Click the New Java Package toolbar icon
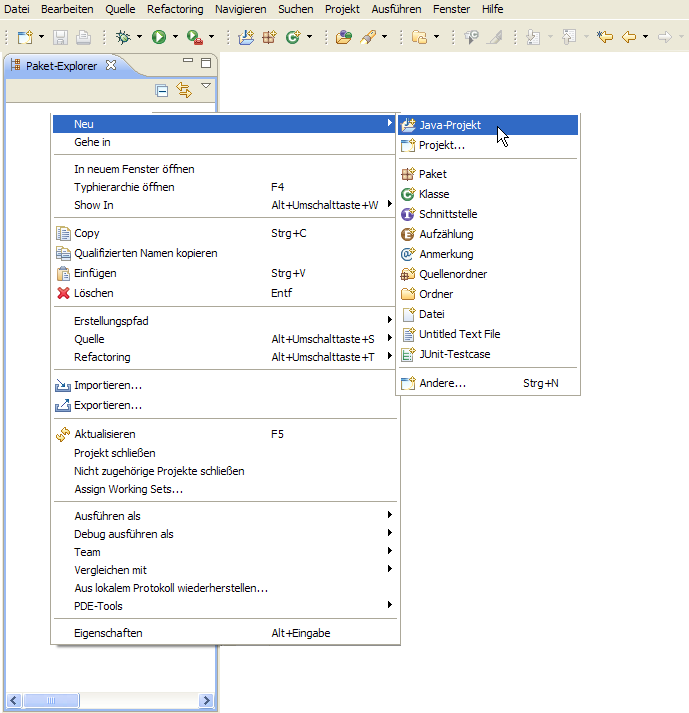This screenshot has height=713, width=689. (269, 37)
